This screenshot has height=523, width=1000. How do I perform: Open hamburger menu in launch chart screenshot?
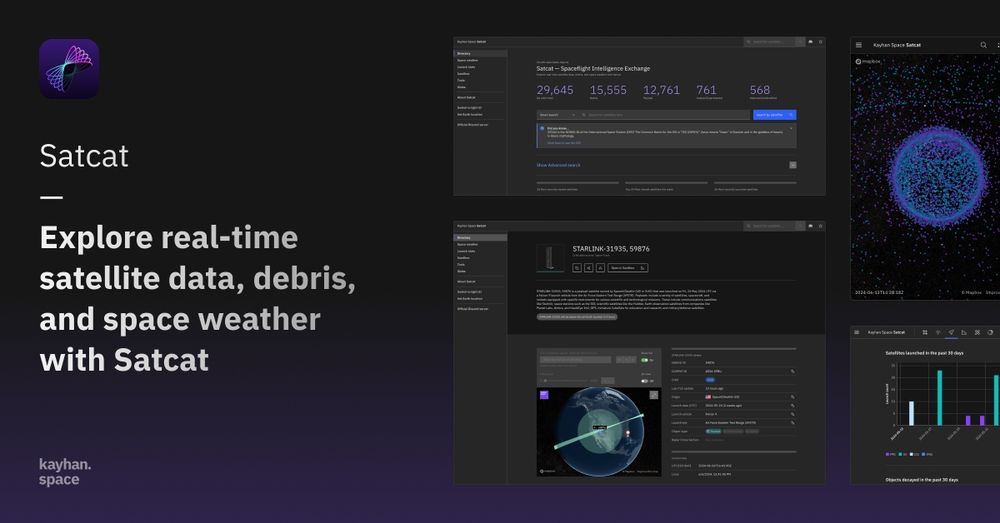click(857, 332)
